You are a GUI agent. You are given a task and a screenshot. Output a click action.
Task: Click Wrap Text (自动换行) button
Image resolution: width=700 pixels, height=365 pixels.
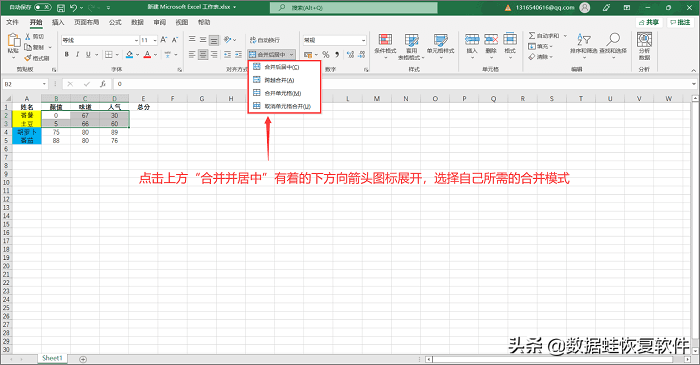pyautogui.click(x=265, y=40)
